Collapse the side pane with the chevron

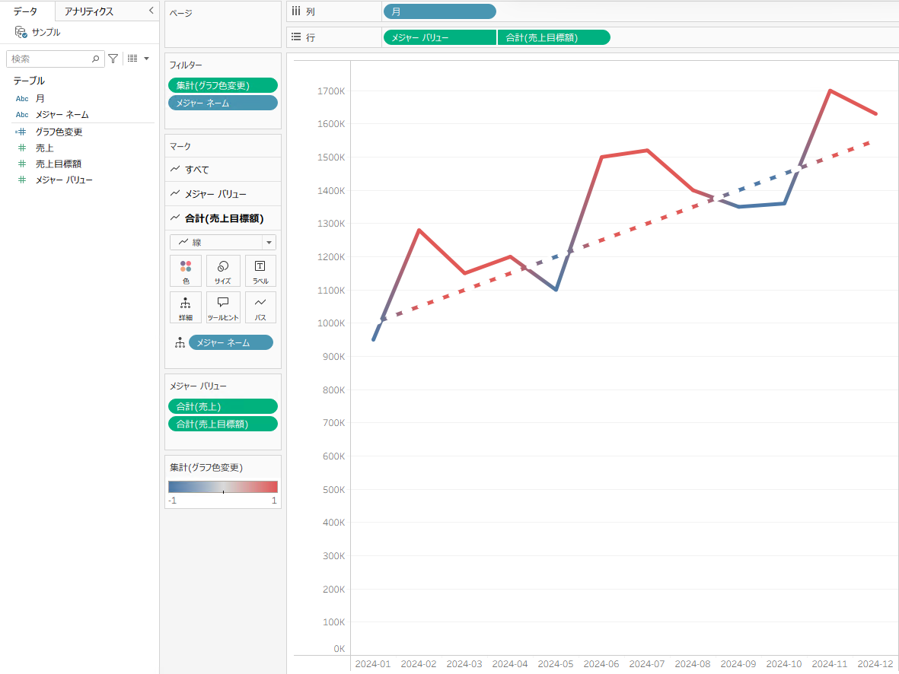[151, 11]
